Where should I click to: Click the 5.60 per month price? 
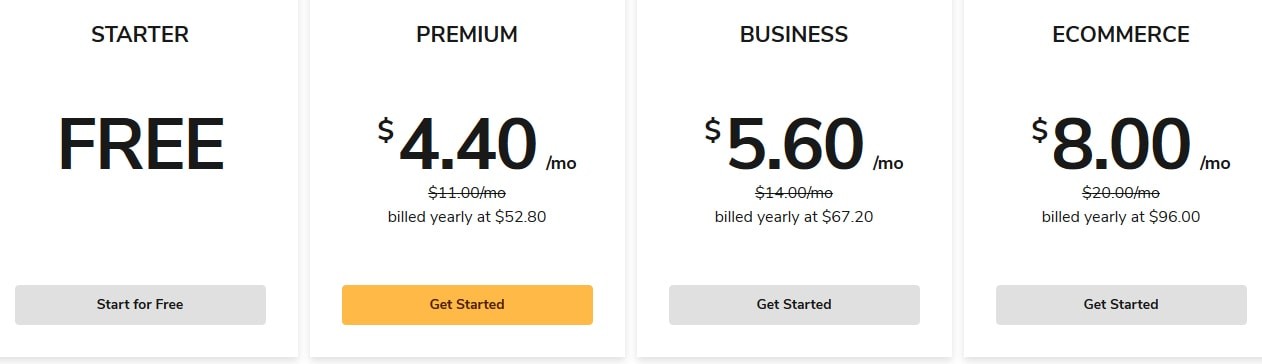804,145
